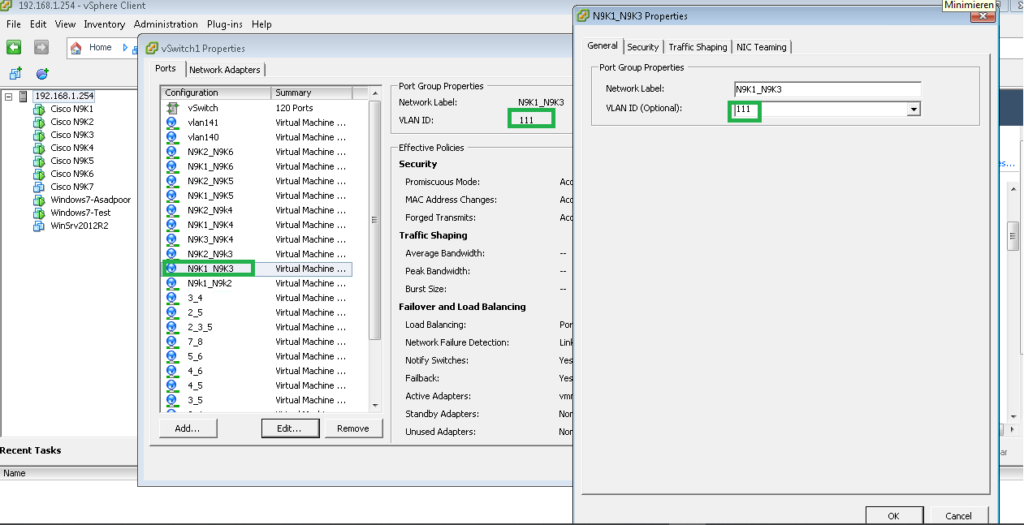
Task: Select the N9K2_N9k3 port group row
Action: [x=257, y=254]
